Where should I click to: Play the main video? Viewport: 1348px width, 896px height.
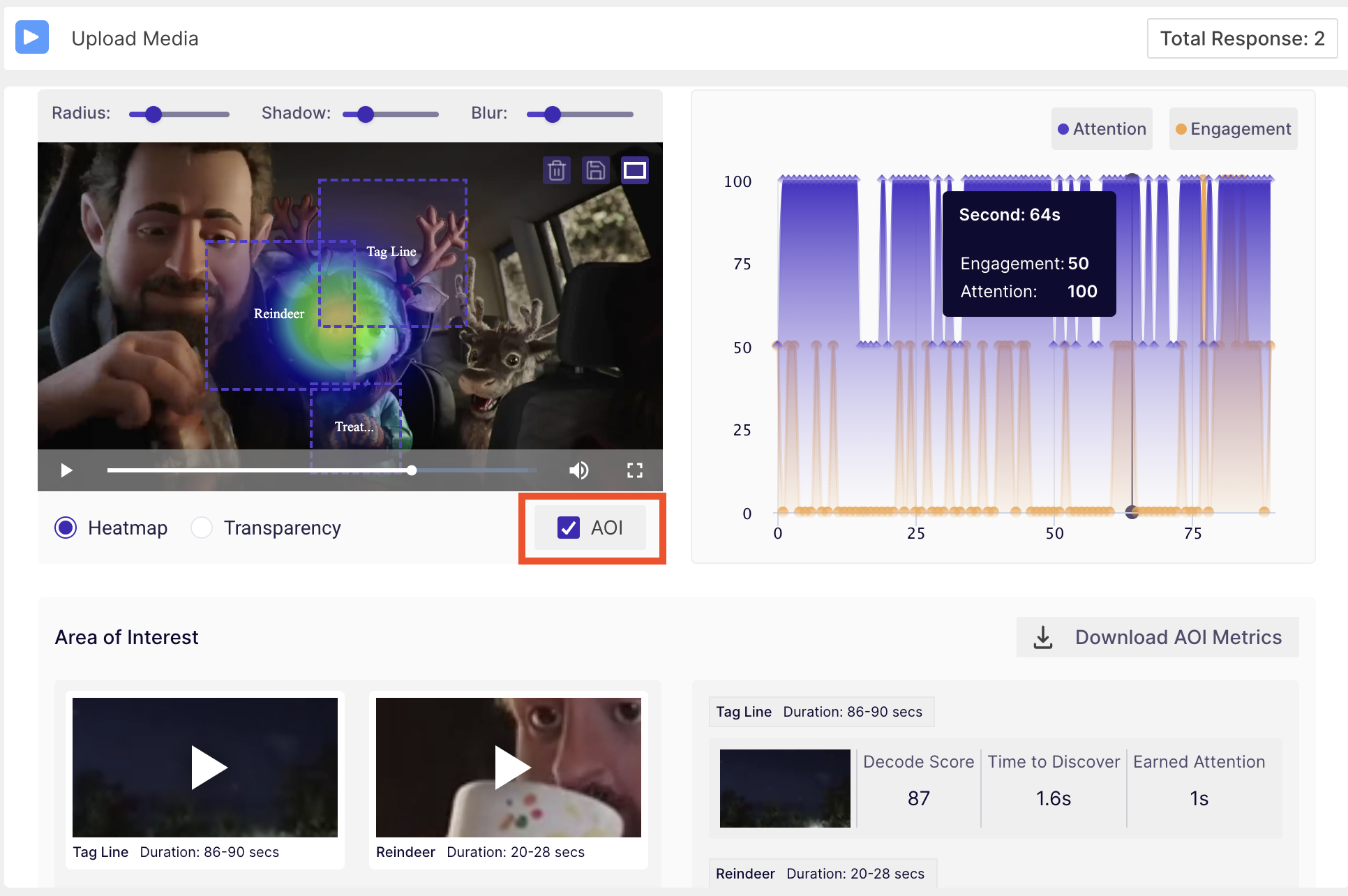(66, 470)
